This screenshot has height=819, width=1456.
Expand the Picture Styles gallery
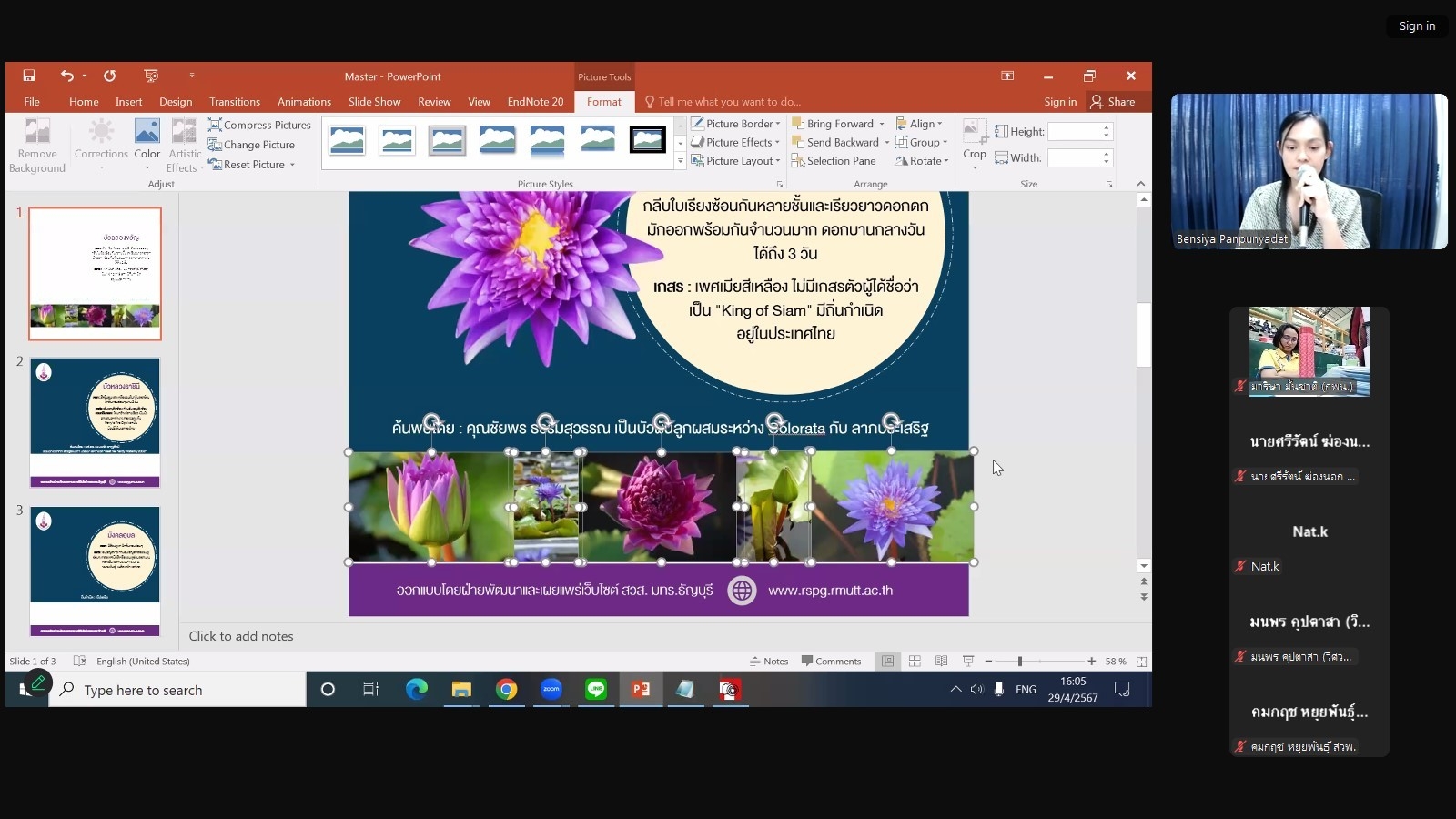(680, 161)
